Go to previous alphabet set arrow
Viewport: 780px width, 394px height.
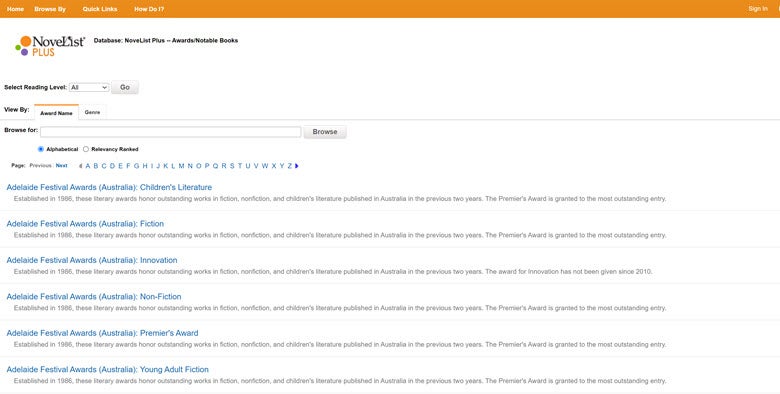[x=81, y=166]
